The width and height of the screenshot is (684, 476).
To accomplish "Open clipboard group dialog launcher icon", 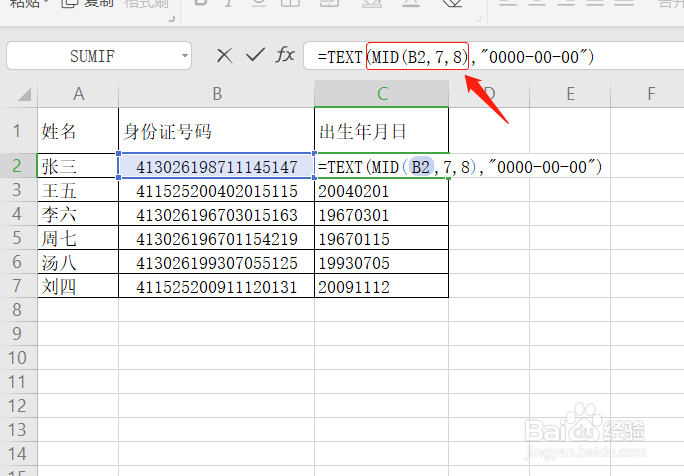I will click(172, 18).
